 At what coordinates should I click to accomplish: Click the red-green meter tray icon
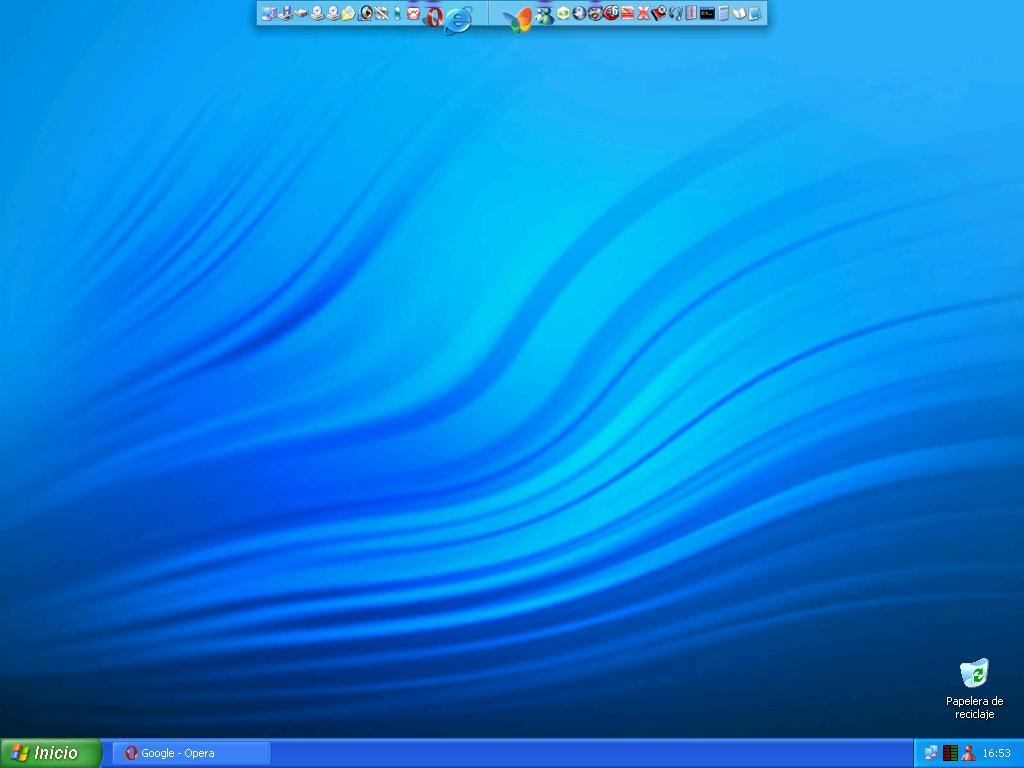pyautogui.click(x=950, y=753)
